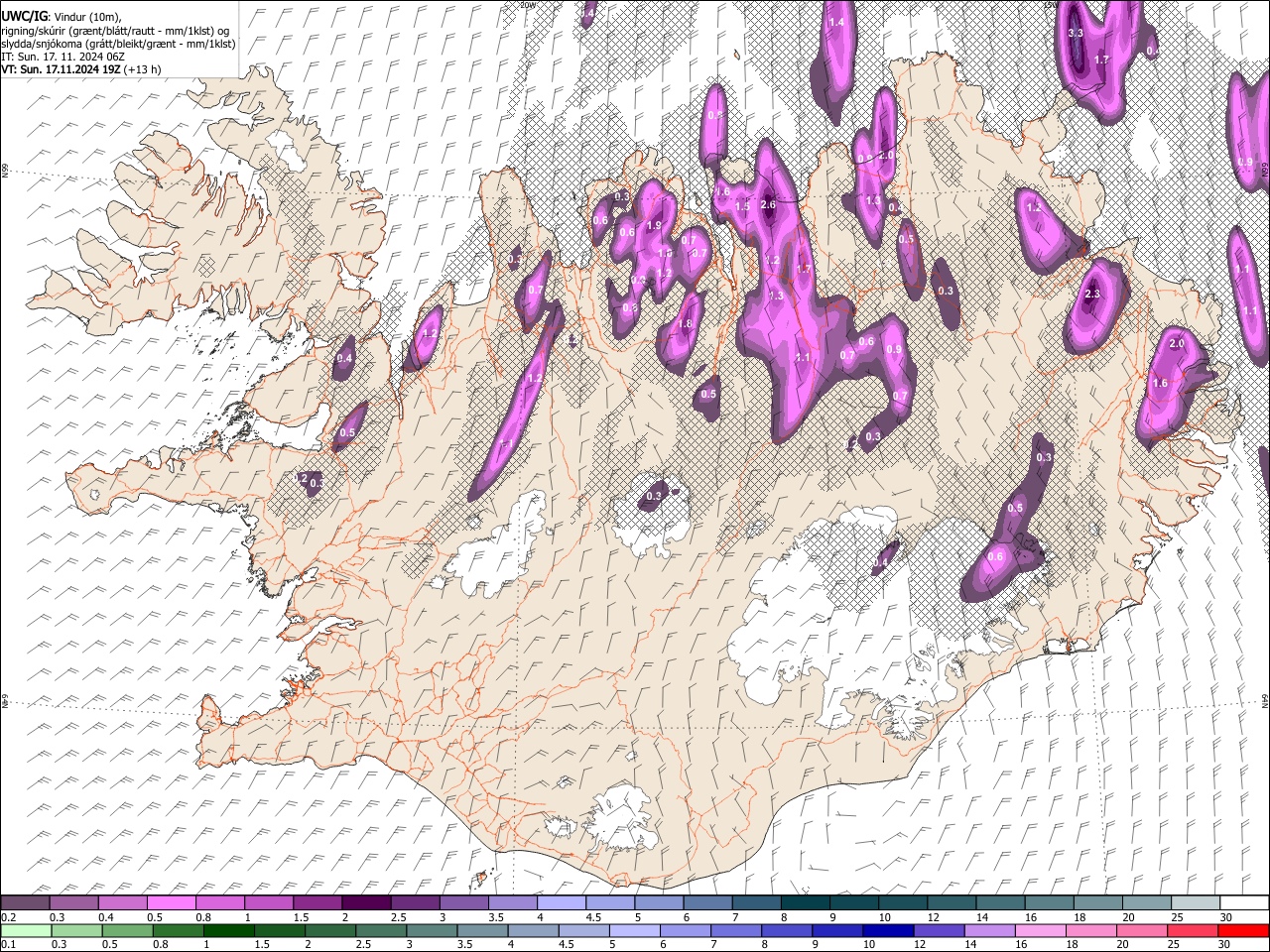Screen dimensions: 1270x952
Task: Select the deep blue 10–12 rain legend swatch
Action: [x=888, y=930]
